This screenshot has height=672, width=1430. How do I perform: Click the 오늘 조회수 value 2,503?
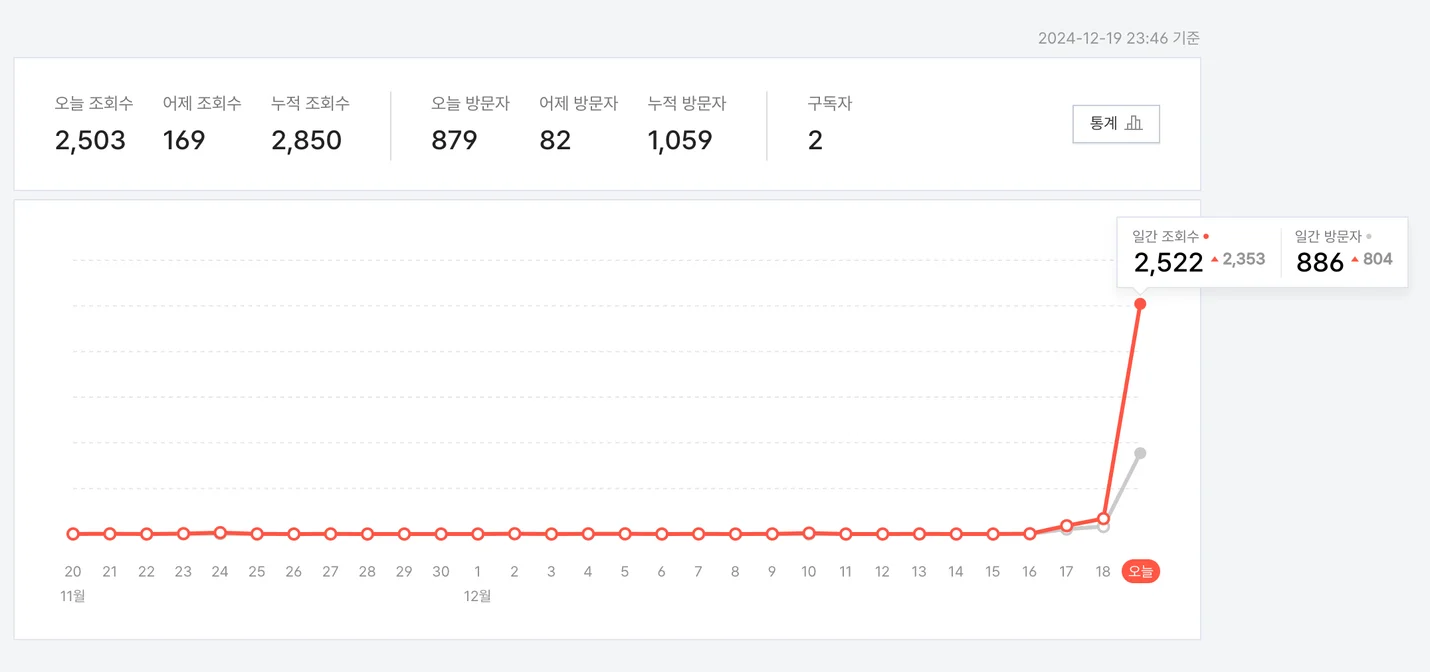[x=90, y=140]
